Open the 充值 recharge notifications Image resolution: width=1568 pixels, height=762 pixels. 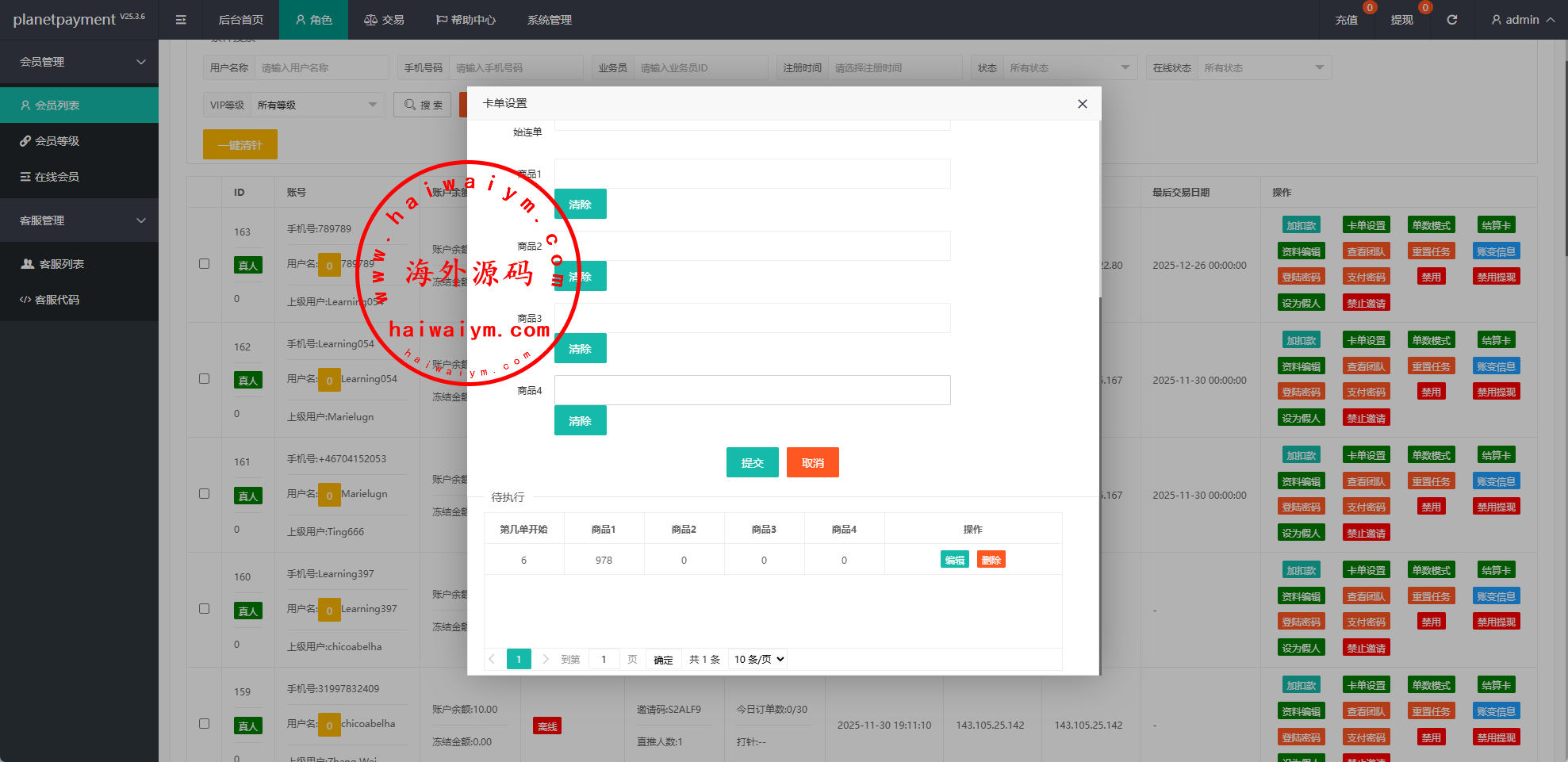1346,20
